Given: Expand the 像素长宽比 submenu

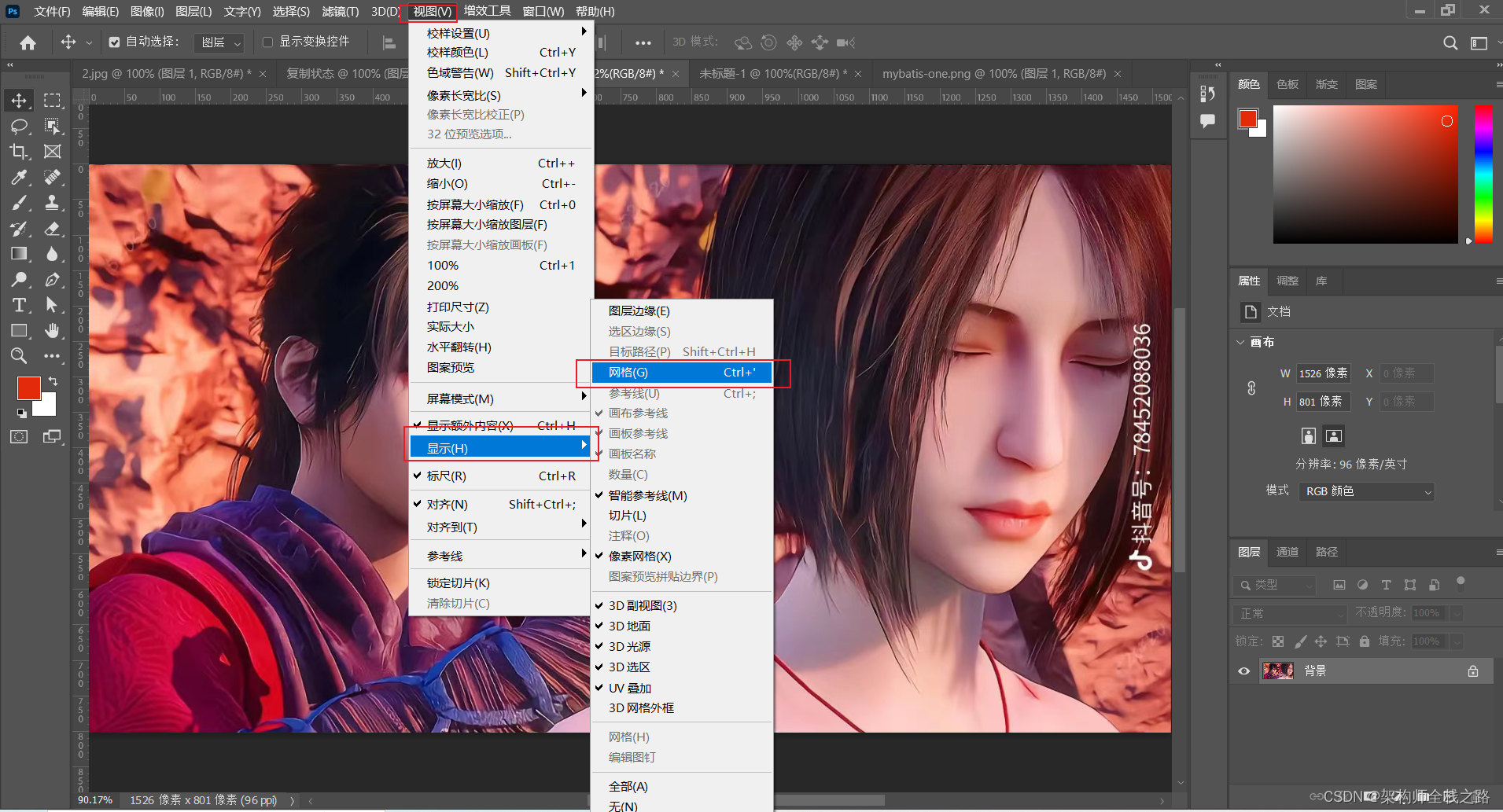Looking at the screenshot, I should pyautogui.click(x=500, y=95).
